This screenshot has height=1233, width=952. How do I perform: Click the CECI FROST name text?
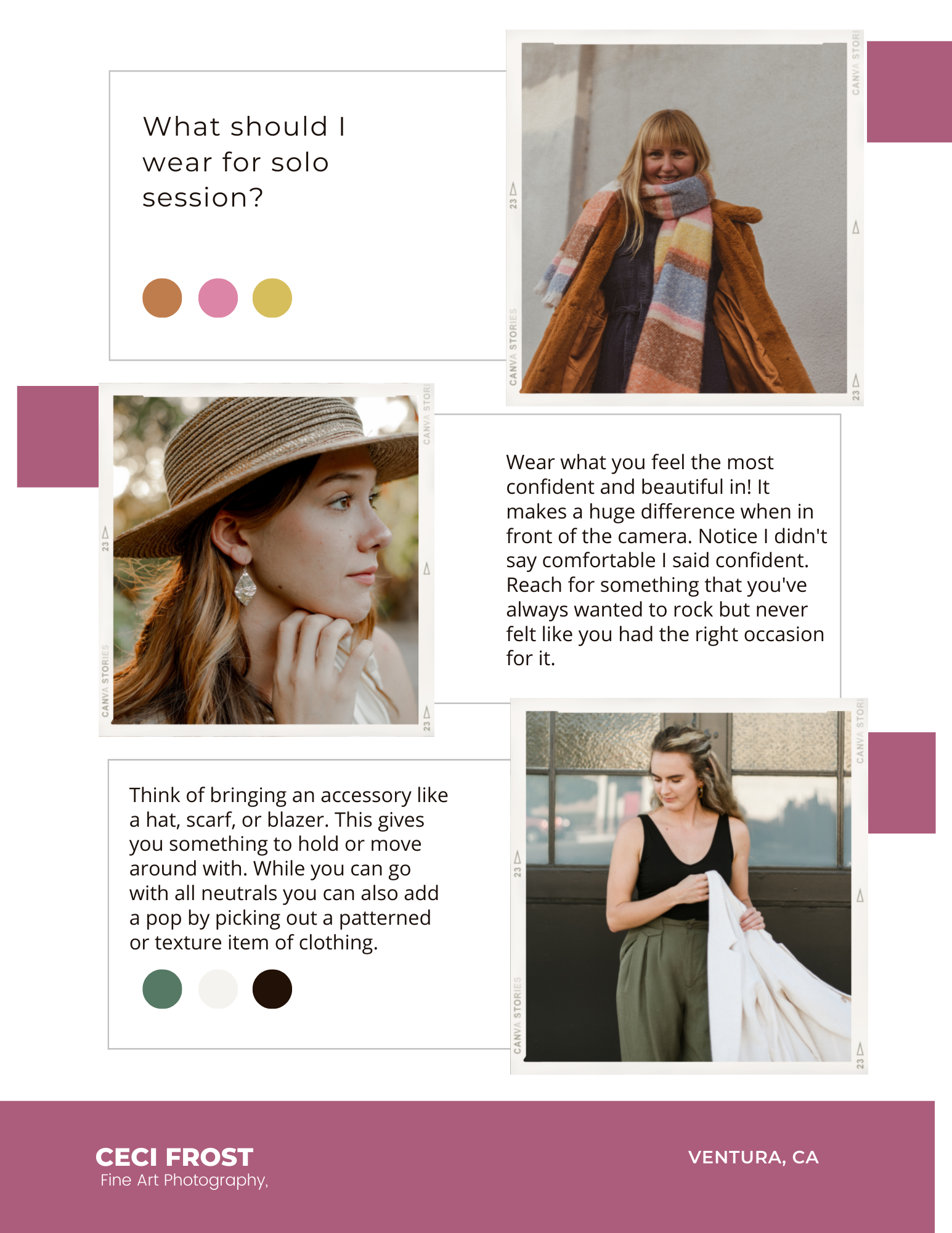pyautogui.click(x=174, y=1157)
